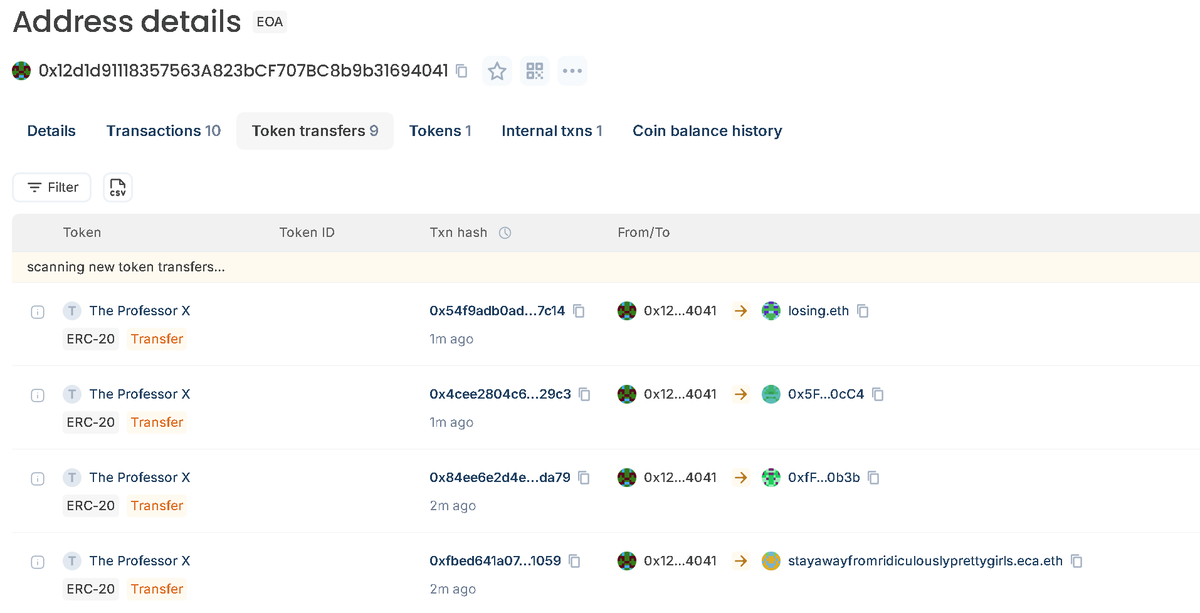
Task: Open the losing.eth address page
Action: tap(818, 311)
